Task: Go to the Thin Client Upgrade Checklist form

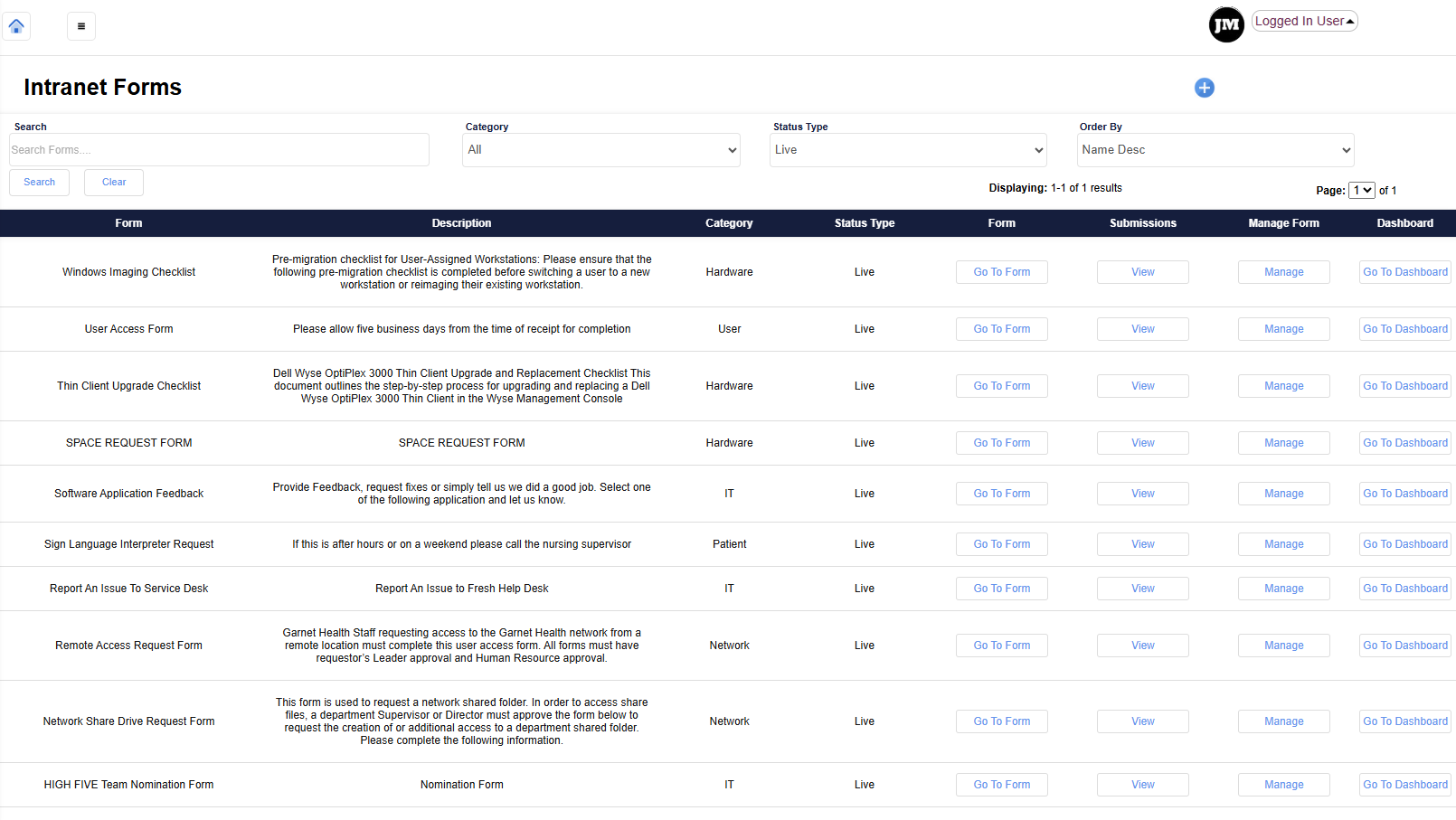Action: (x=1002, y=386)
